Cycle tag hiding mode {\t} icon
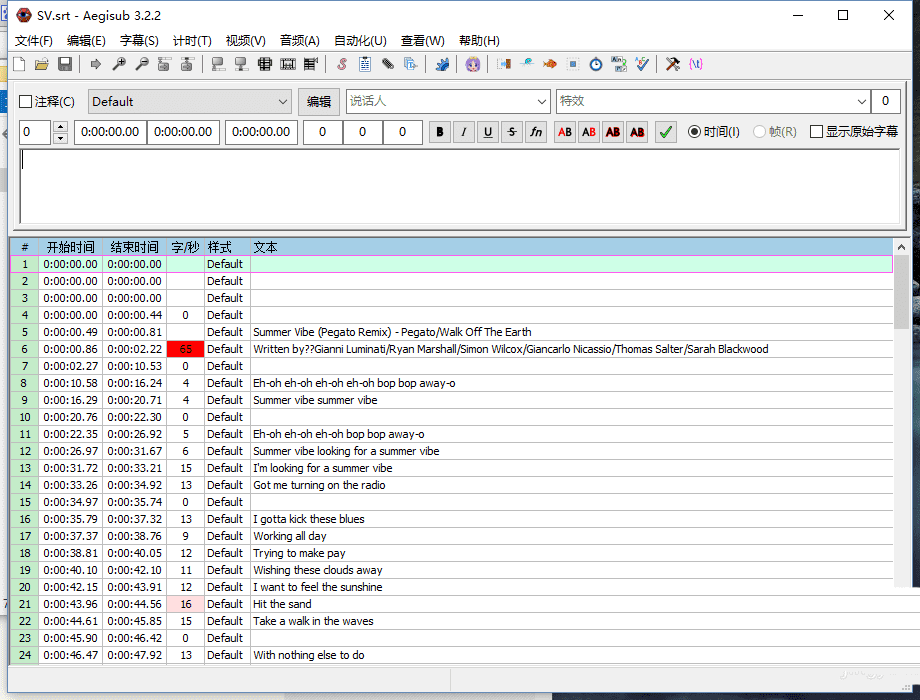This screenshot has height=700, width=920. 696,64
